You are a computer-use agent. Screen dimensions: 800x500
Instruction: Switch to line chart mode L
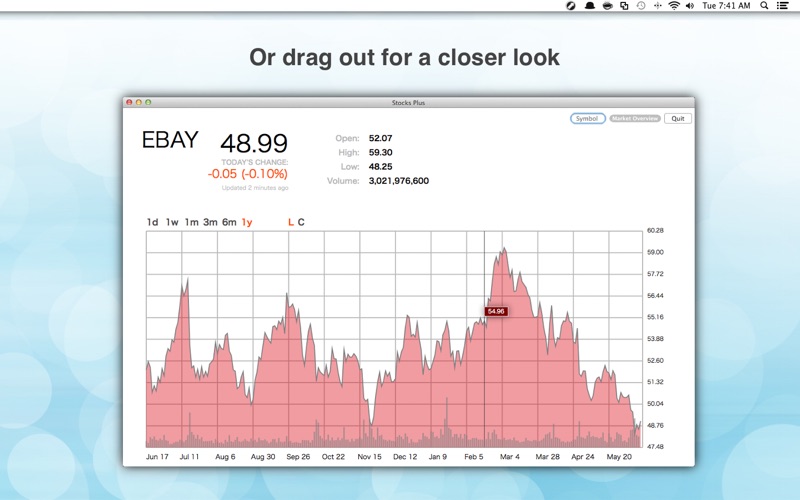[291, 222]
